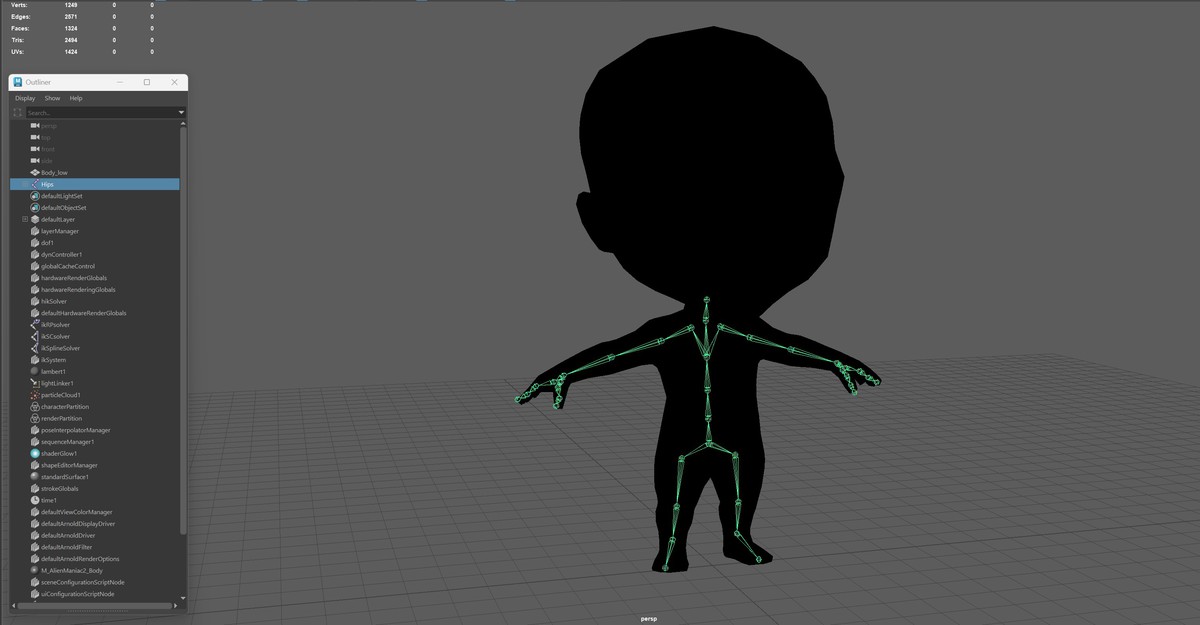
Task: Click the Outliner search field
Action: [100, 113]
